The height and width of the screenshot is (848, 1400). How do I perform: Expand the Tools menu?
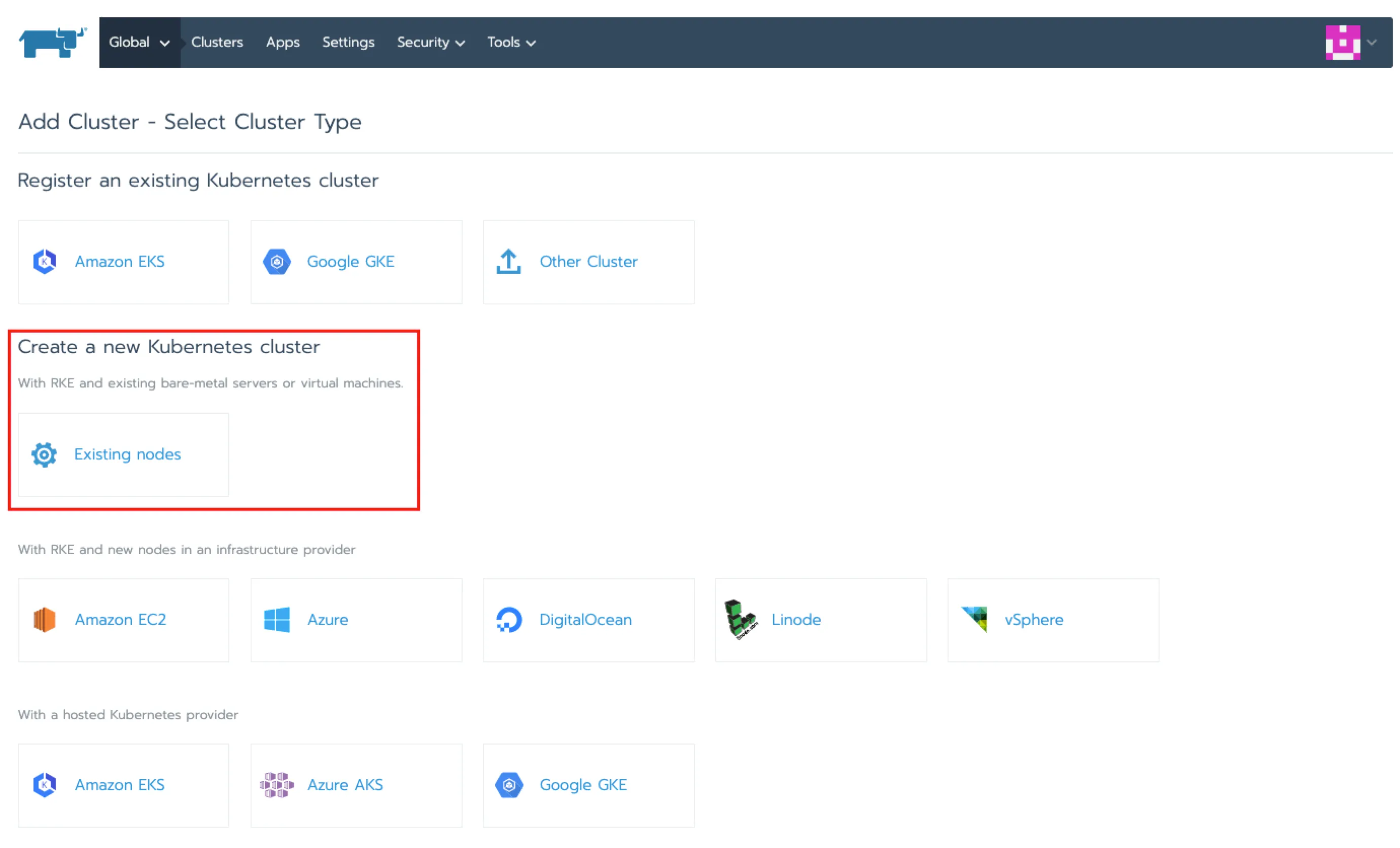click(511, 43)
